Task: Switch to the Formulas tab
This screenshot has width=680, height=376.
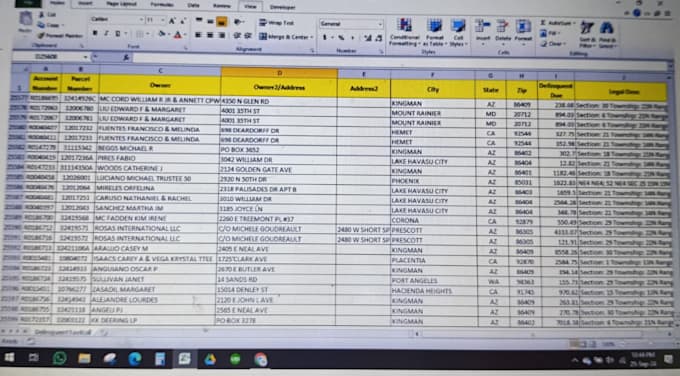Action: click(162, 5)
